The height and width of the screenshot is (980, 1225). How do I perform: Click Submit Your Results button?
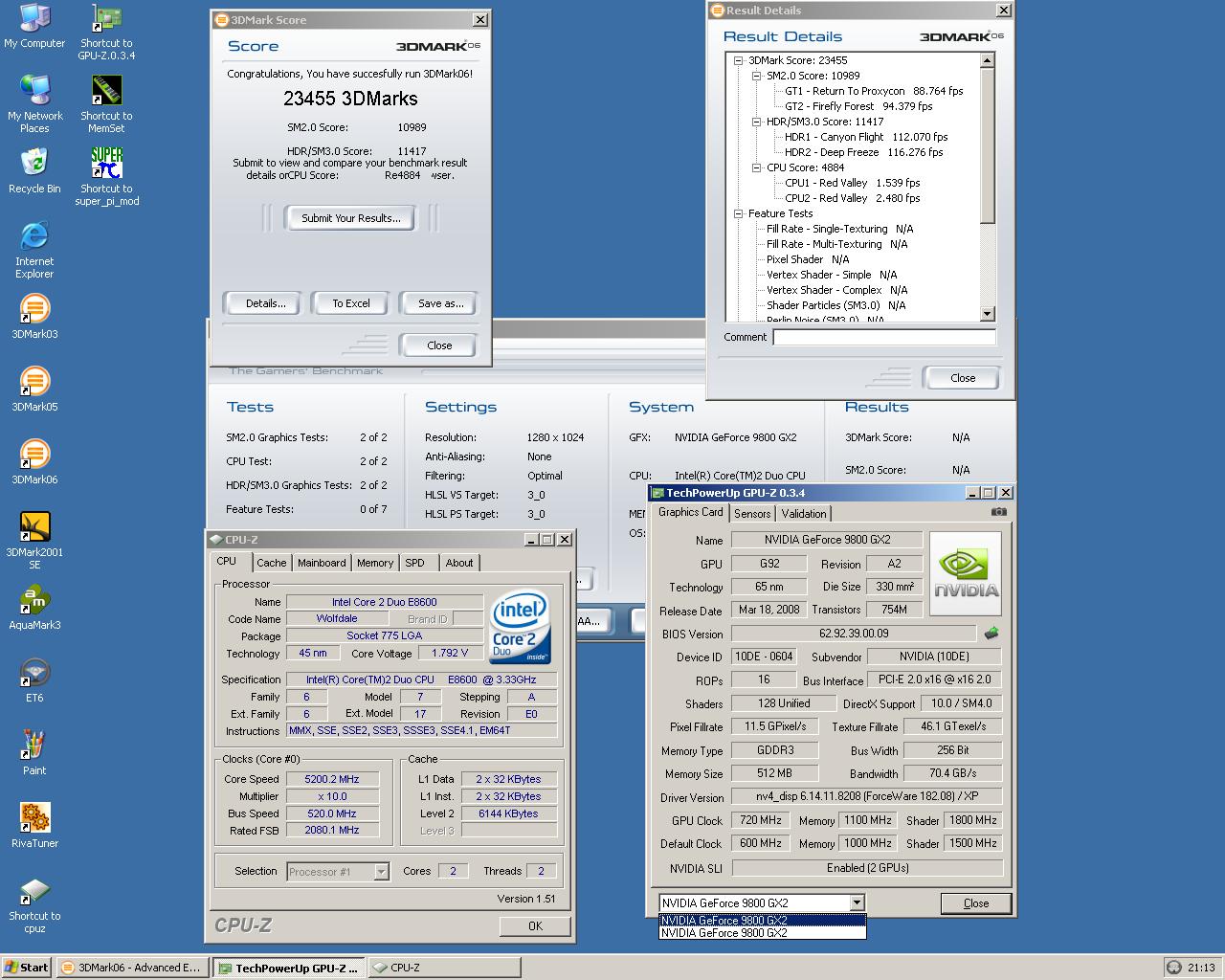351,218
